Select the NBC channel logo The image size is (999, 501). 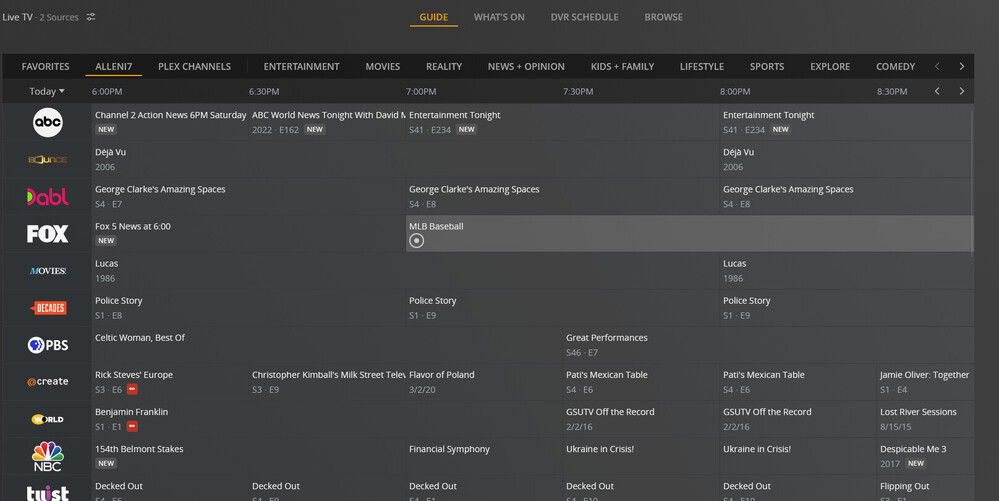point(48,456)
